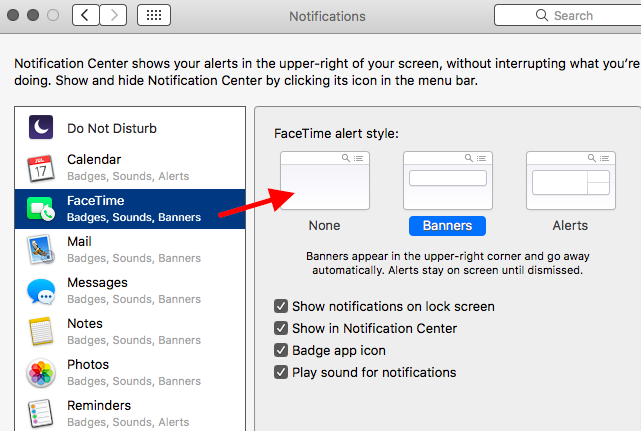Image resolution: width=641 pixels, height=431 pixels.
Task: Go forward with the right chevron button
Action: (x=113, y=16)
